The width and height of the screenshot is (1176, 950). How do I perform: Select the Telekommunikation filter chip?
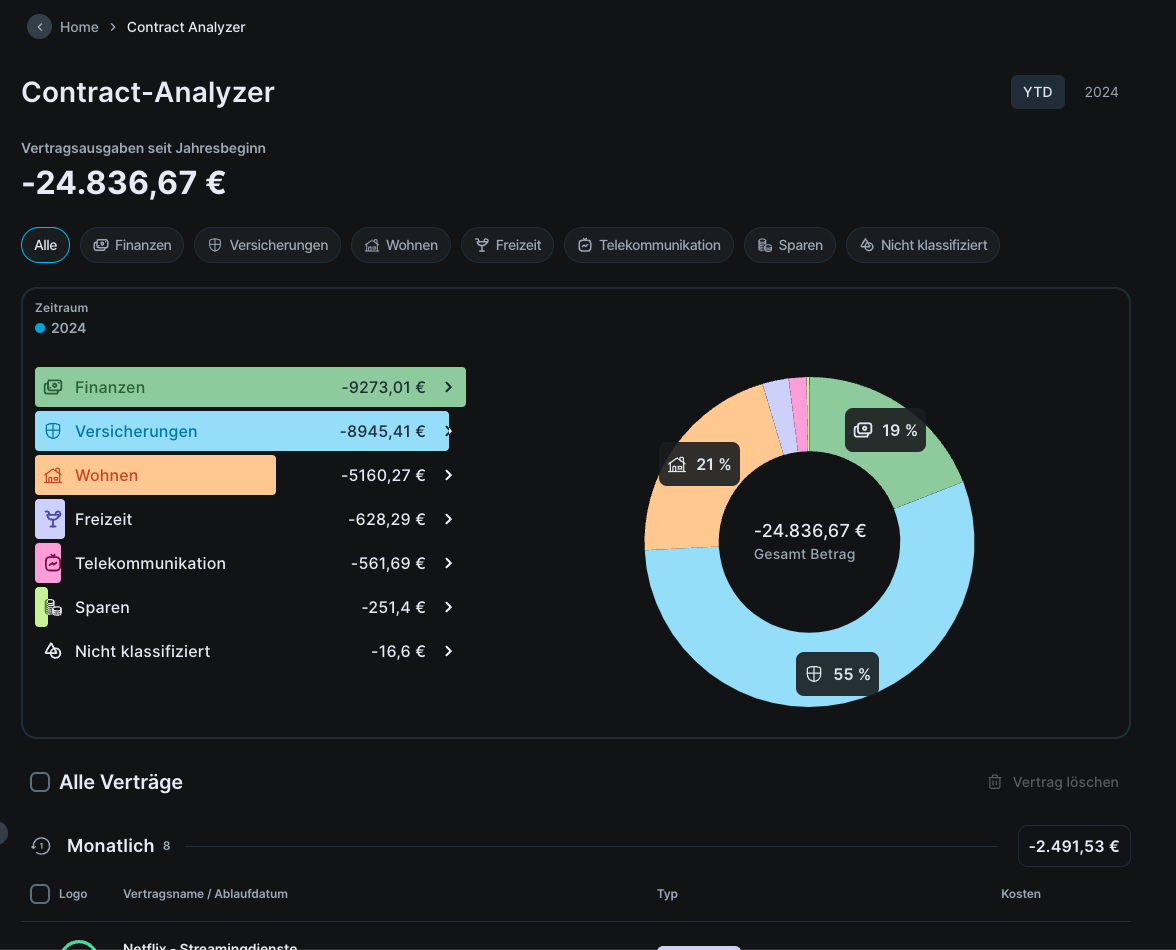click(648, 245)
